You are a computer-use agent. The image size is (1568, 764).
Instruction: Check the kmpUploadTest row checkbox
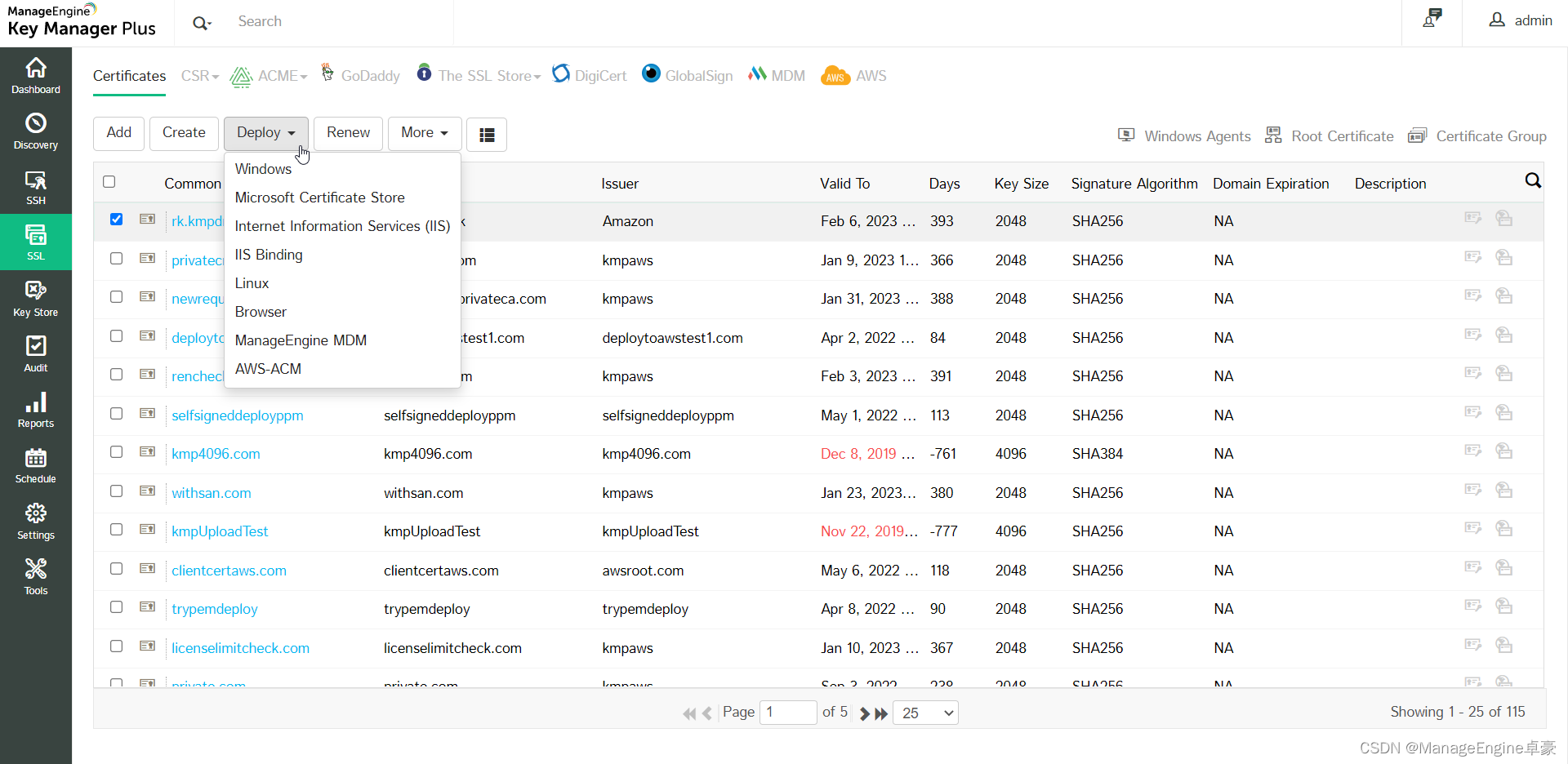point(116,530)
